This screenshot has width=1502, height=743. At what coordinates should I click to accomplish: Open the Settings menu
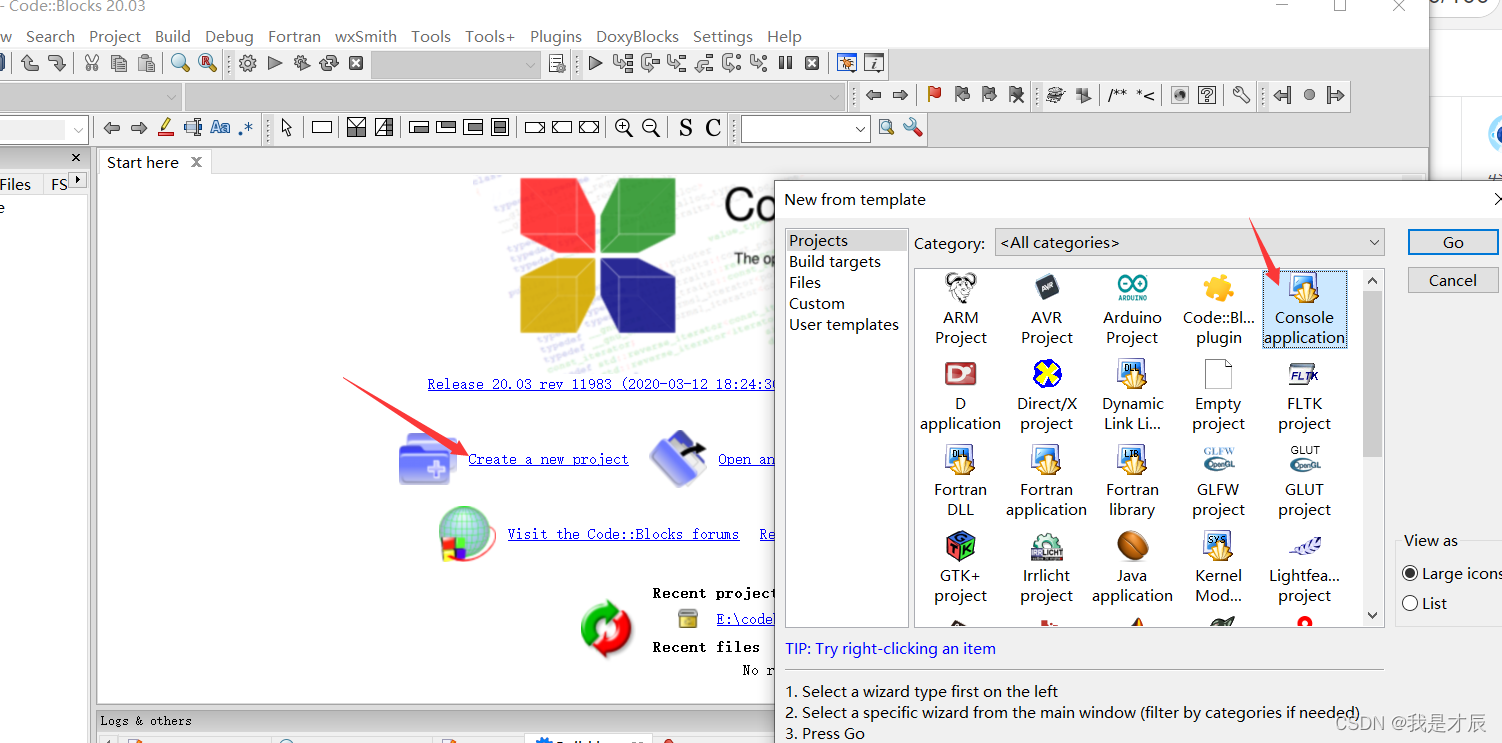click(723, 36)
